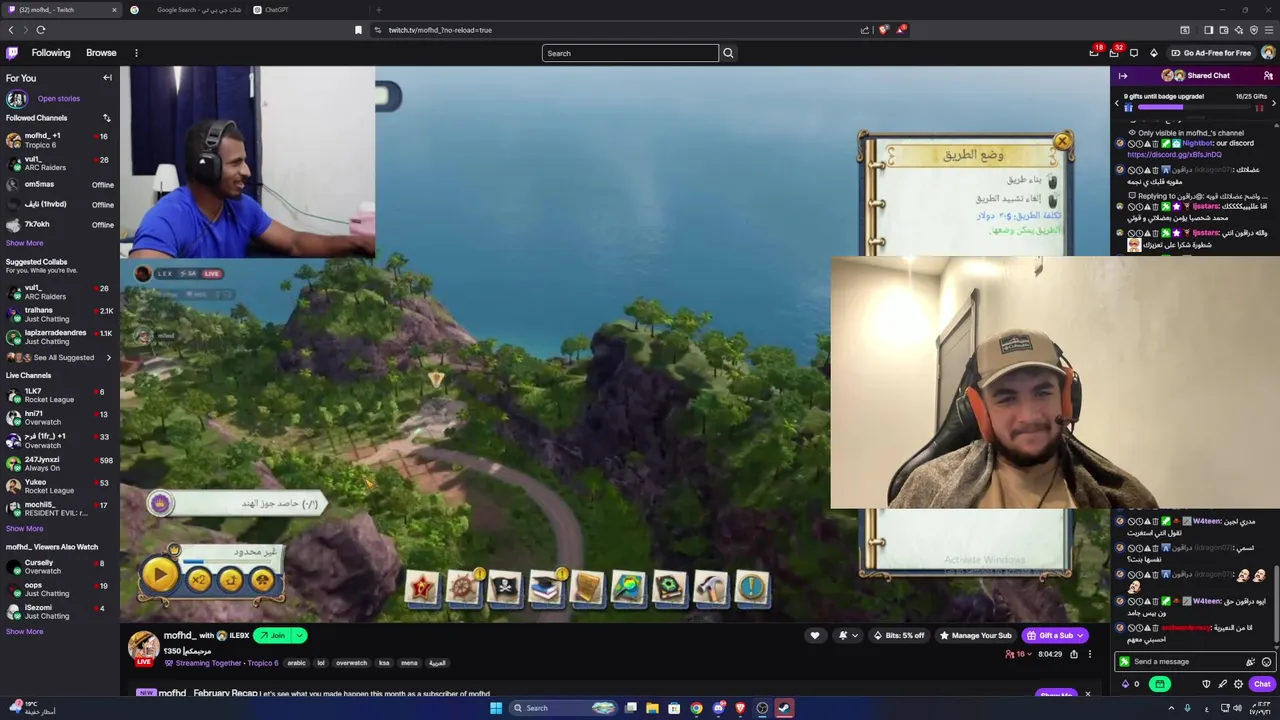
Task: Open the green almanac book icon
Action: [670, 588]
